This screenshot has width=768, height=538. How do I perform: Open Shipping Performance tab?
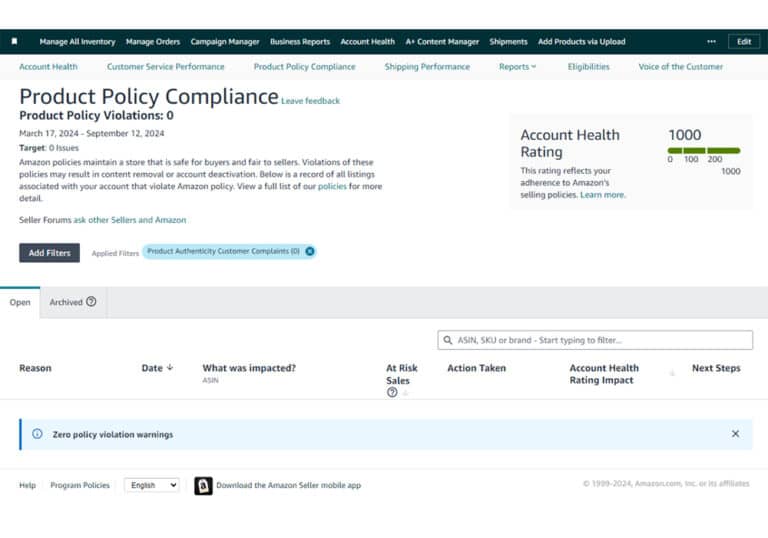pyautogui.click(x=427, y=67)
